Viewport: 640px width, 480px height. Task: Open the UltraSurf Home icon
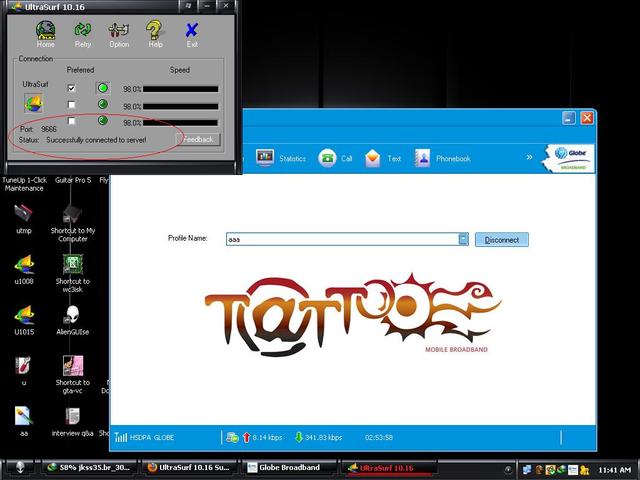point(45,34)
